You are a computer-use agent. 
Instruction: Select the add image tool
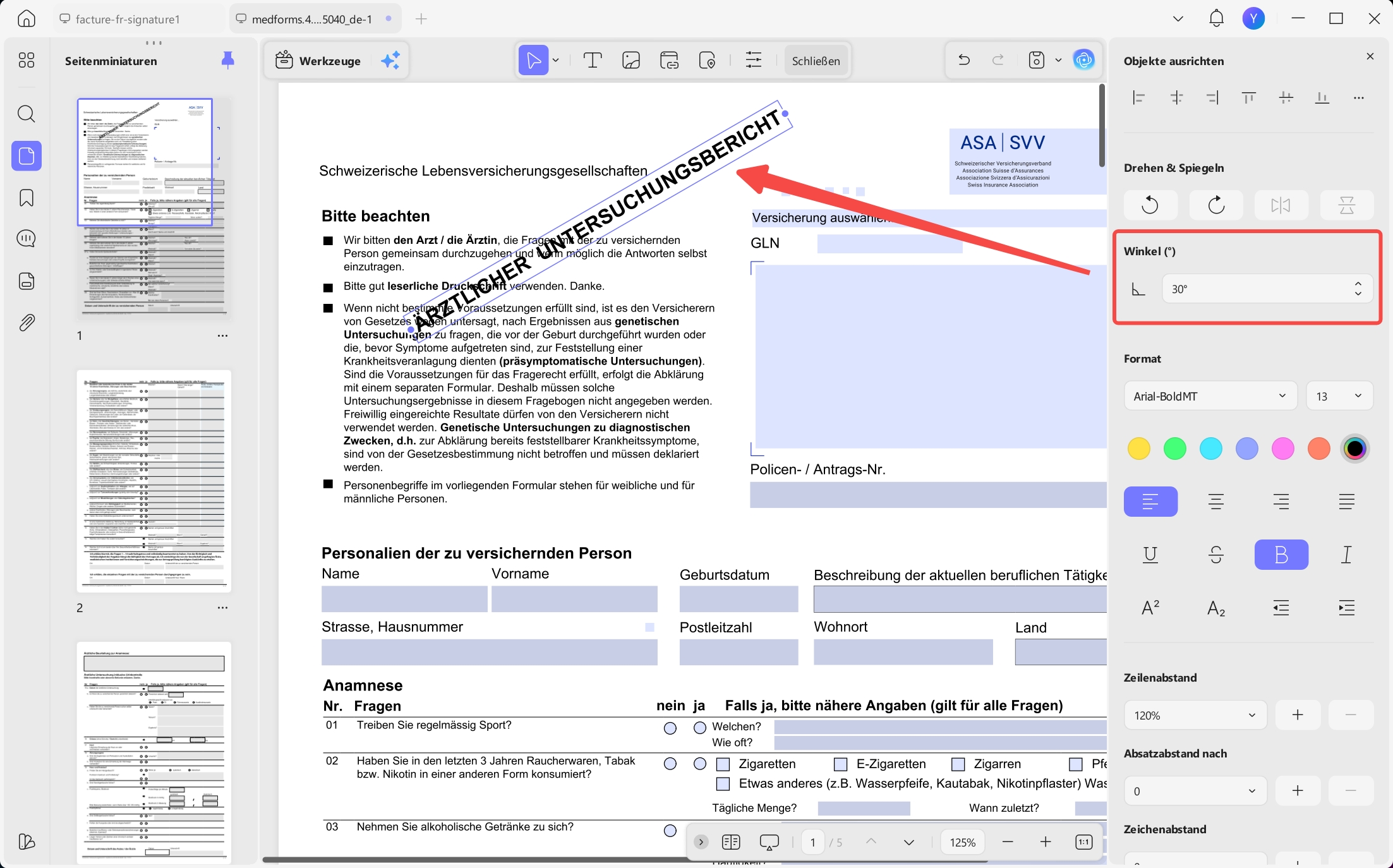click(x=631, y=61)
